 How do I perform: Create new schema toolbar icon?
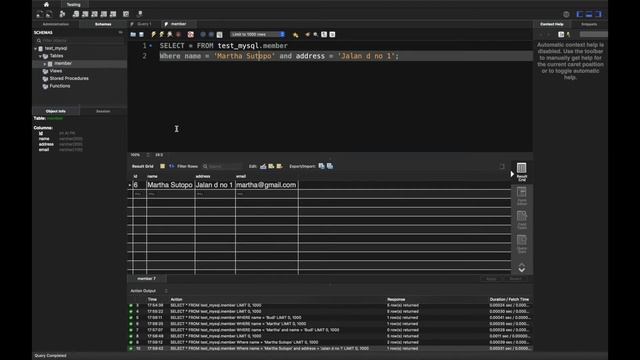click(x=76, y=14)
